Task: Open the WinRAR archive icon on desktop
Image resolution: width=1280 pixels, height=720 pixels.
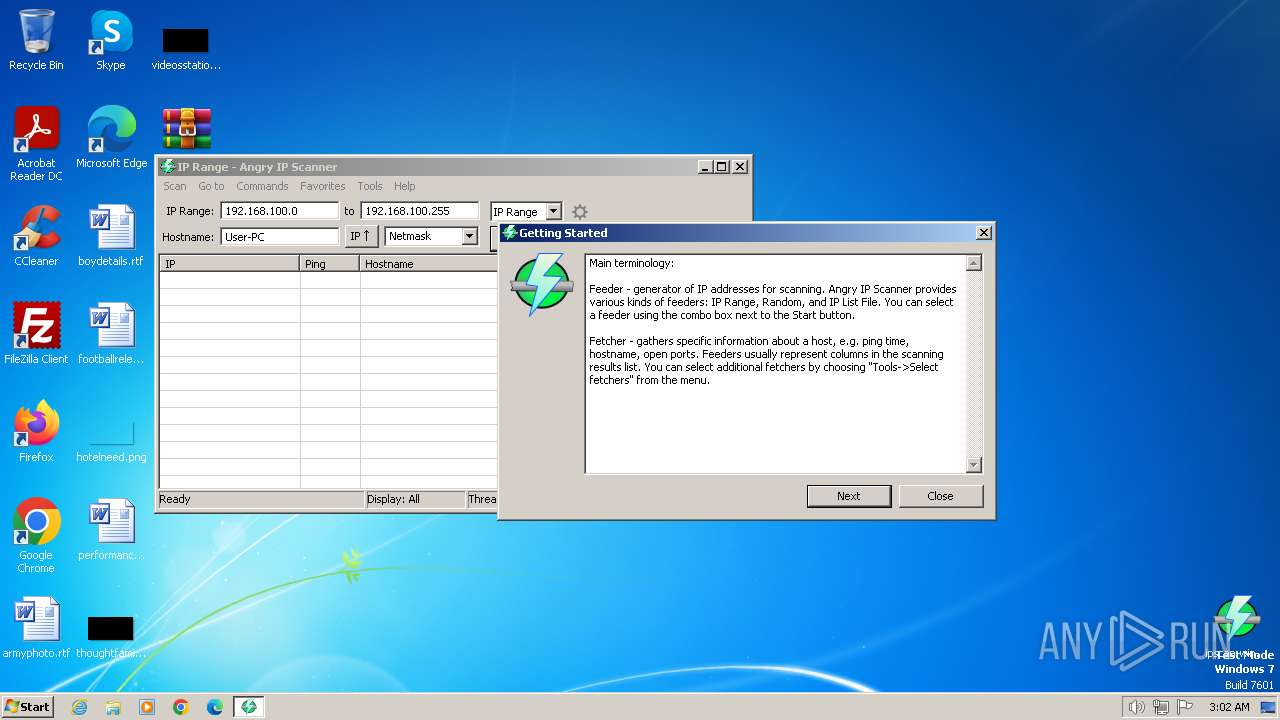Action: click(x=187, y=129)
